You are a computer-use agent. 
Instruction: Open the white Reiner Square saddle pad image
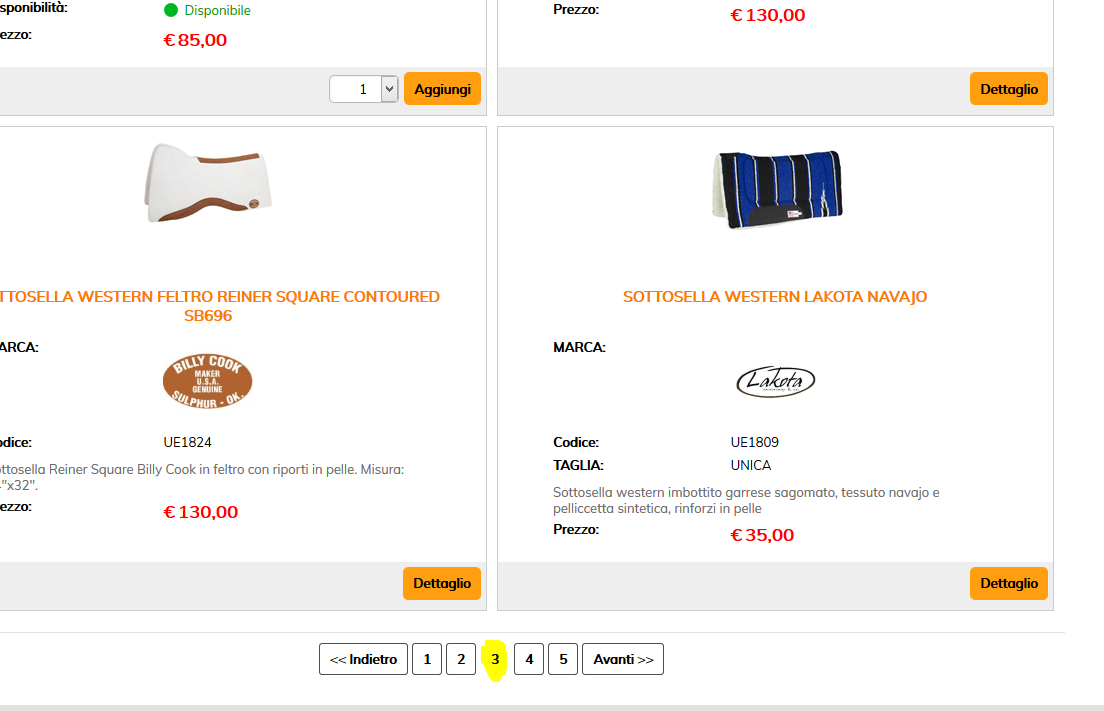(x=208, y=181)
